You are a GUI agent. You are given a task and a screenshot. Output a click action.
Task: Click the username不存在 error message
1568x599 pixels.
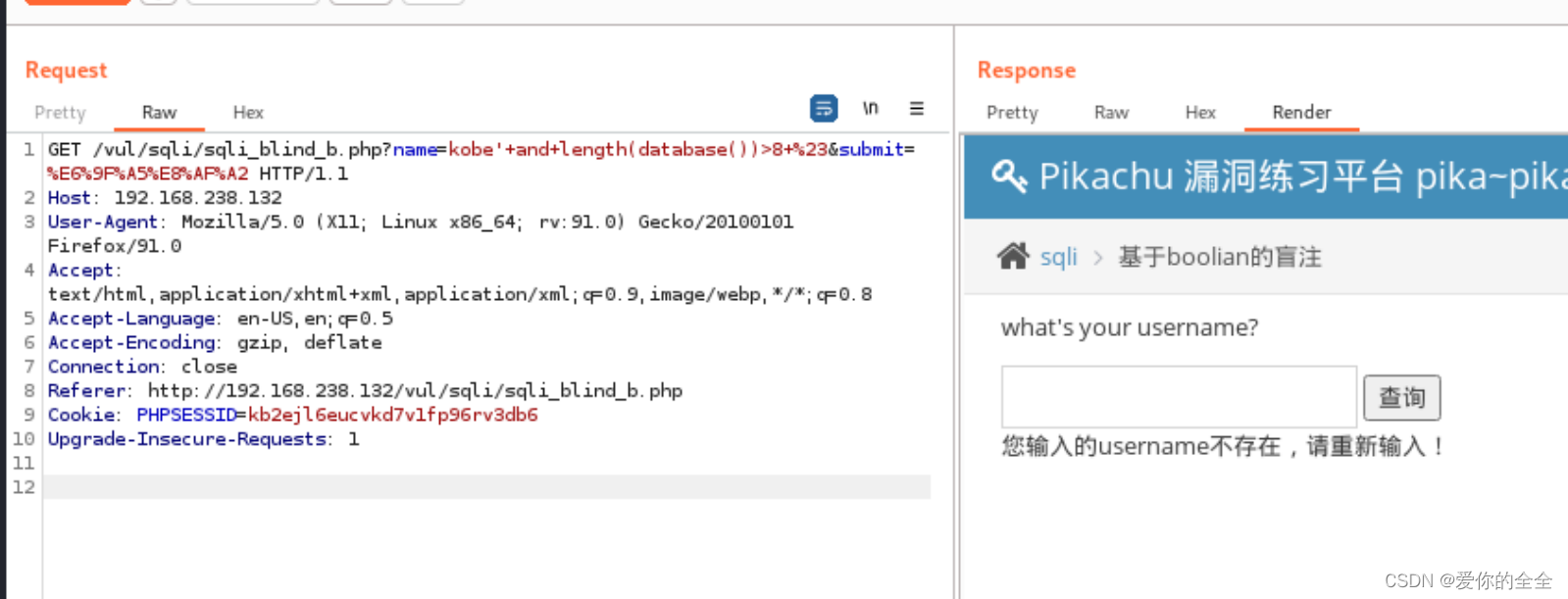(x=1223, y=446)
